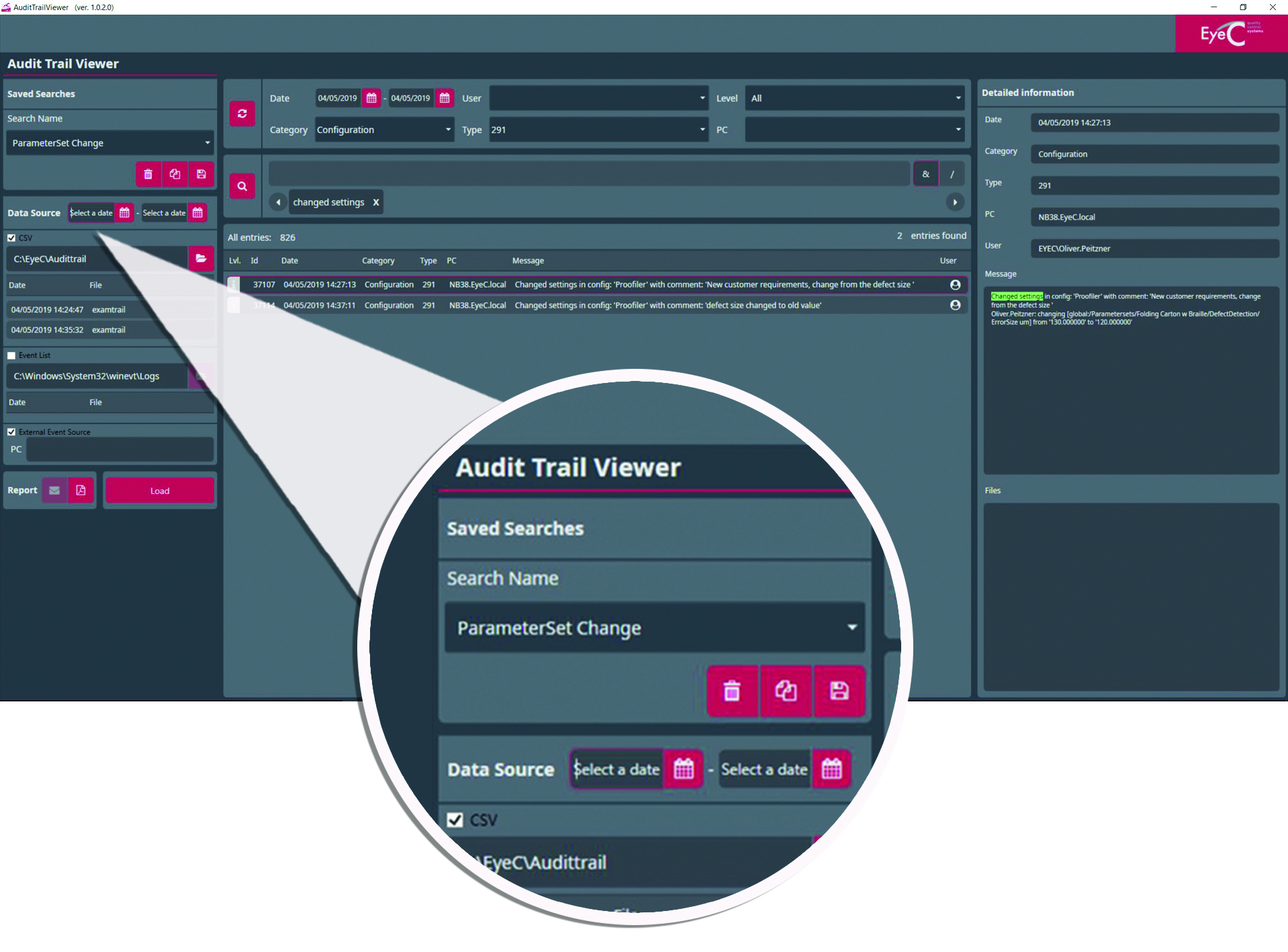Viewport: 1288px width, 952px height.
Task: Send report via email envelope icon
Action: click(55, 490)
